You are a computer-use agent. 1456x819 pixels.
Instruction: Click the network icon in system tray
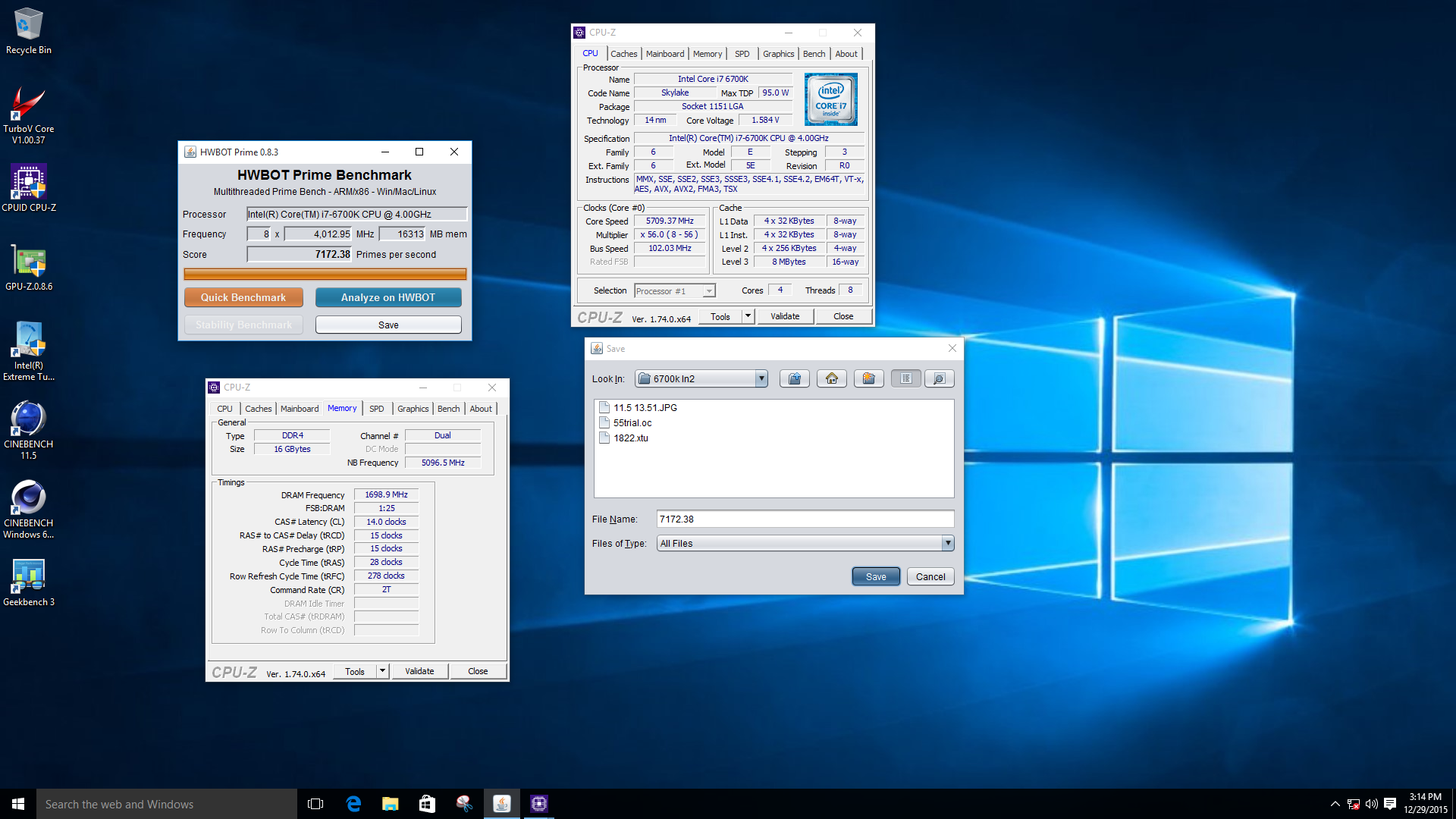1354,804
